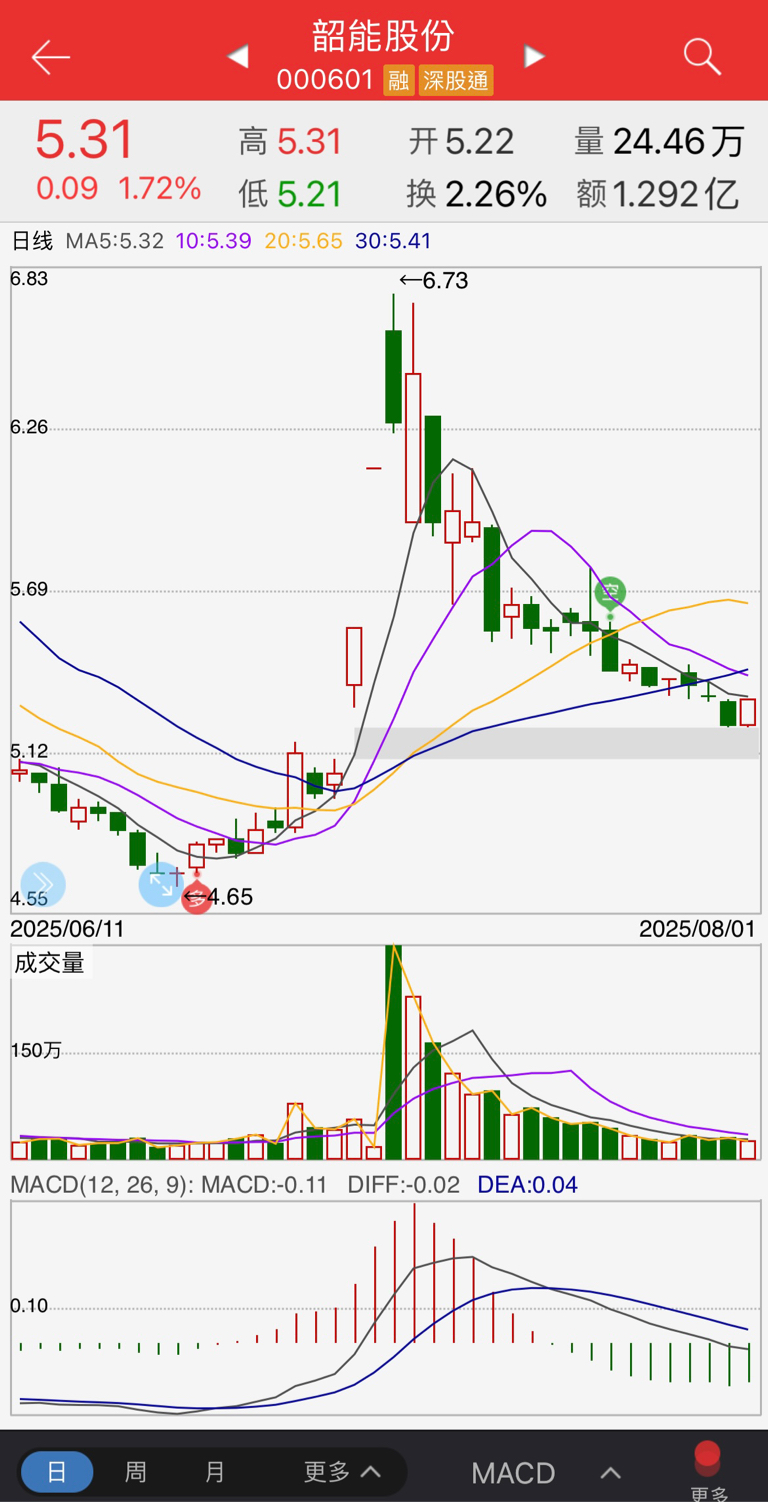Tap the amount 1.292亿 value
This screenshot has height=1502, width=768.
pyautogui.click(x=675, y=193)
